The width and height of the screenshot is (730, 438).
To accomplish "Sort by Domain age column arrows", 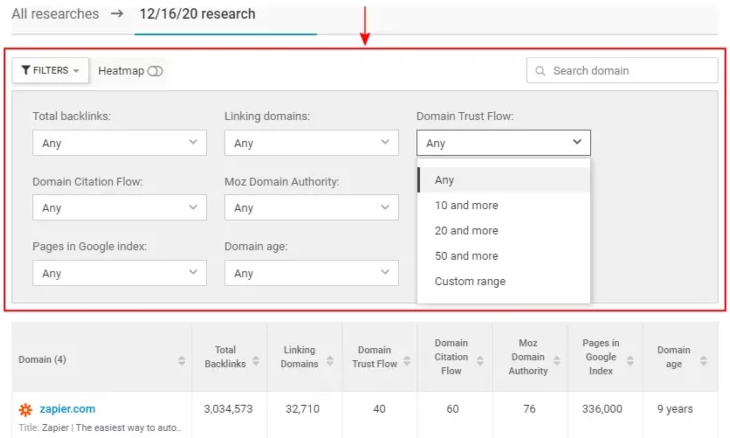I will [x=706, y=360].
